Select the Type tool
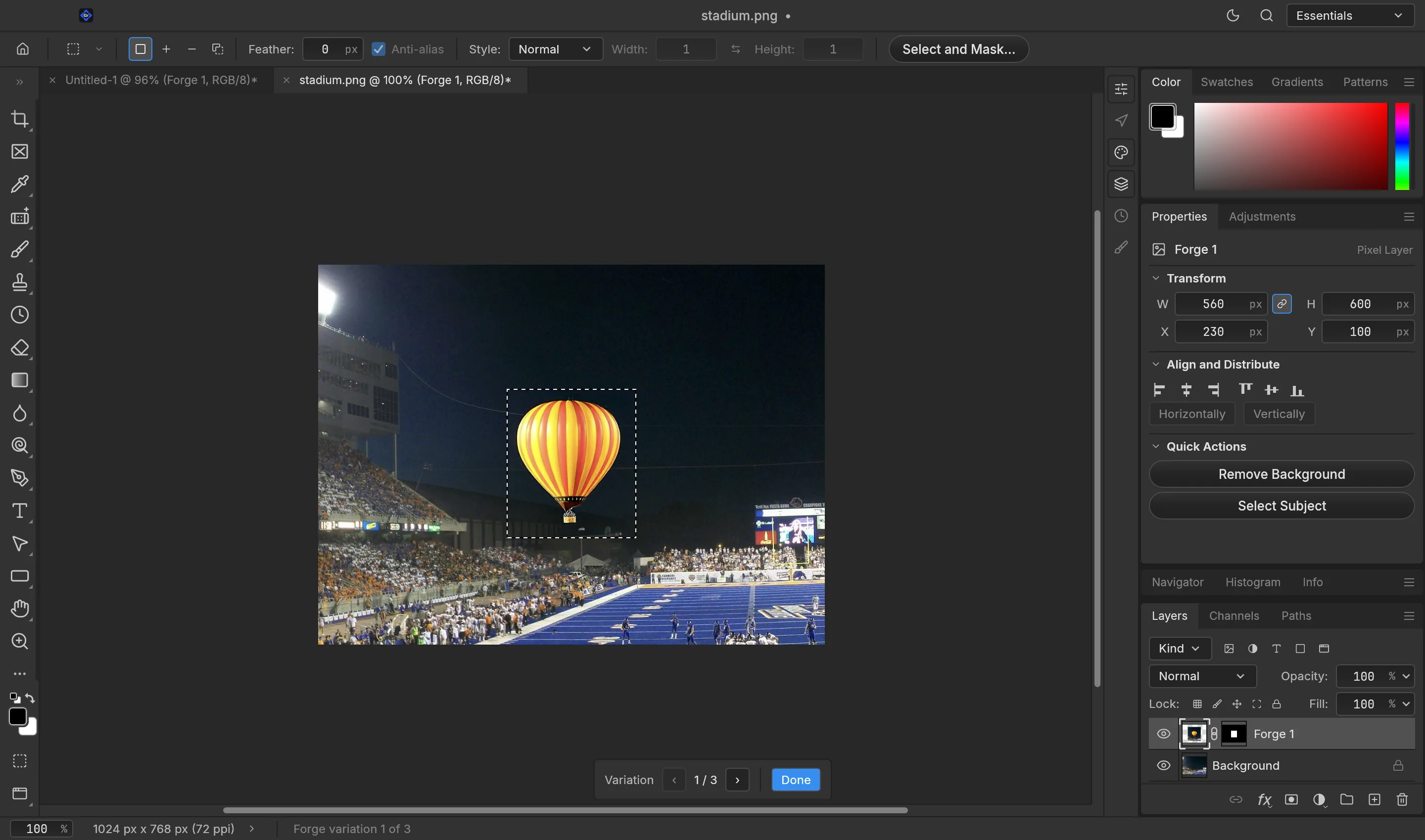 point(20,511)
